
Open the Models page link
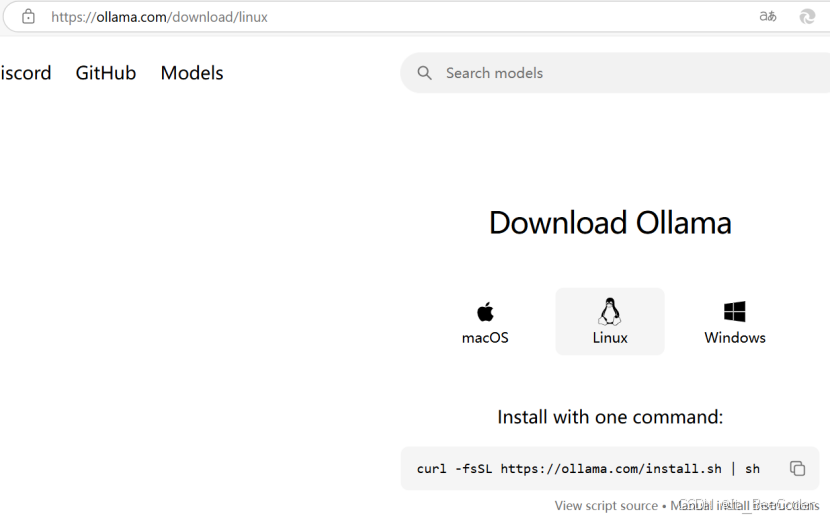click(x=192, y=73)
